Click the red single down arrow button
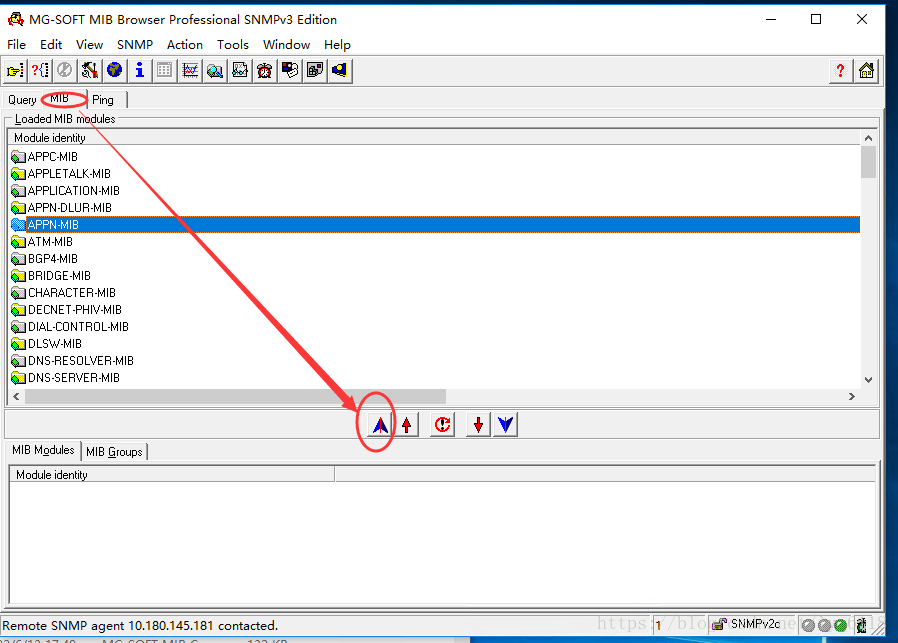Viewport: 898px width, 643px height. pos(478,425)
